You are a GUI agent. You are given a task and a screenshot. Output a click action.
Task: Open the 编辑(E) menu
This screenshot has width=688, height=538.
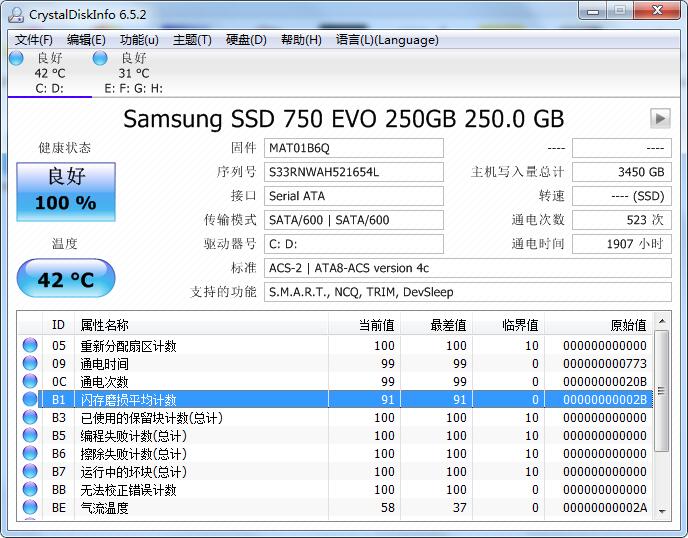(x=86, y=40)
